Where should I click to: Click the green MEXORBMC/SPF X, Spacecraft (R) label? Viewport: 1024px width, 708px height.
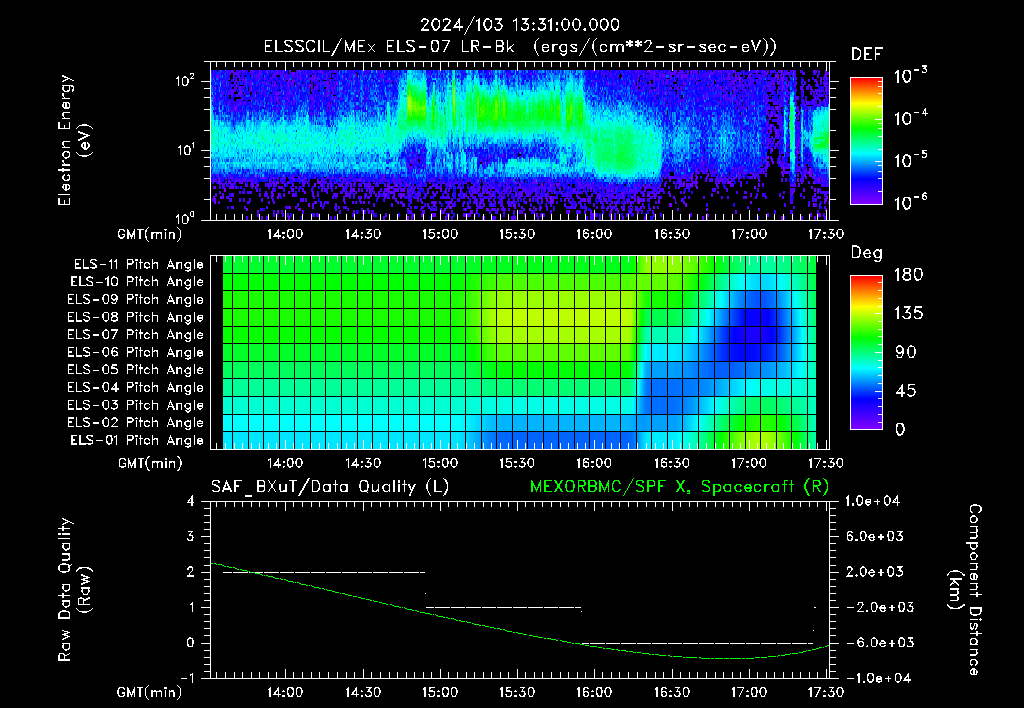[679, 487]
